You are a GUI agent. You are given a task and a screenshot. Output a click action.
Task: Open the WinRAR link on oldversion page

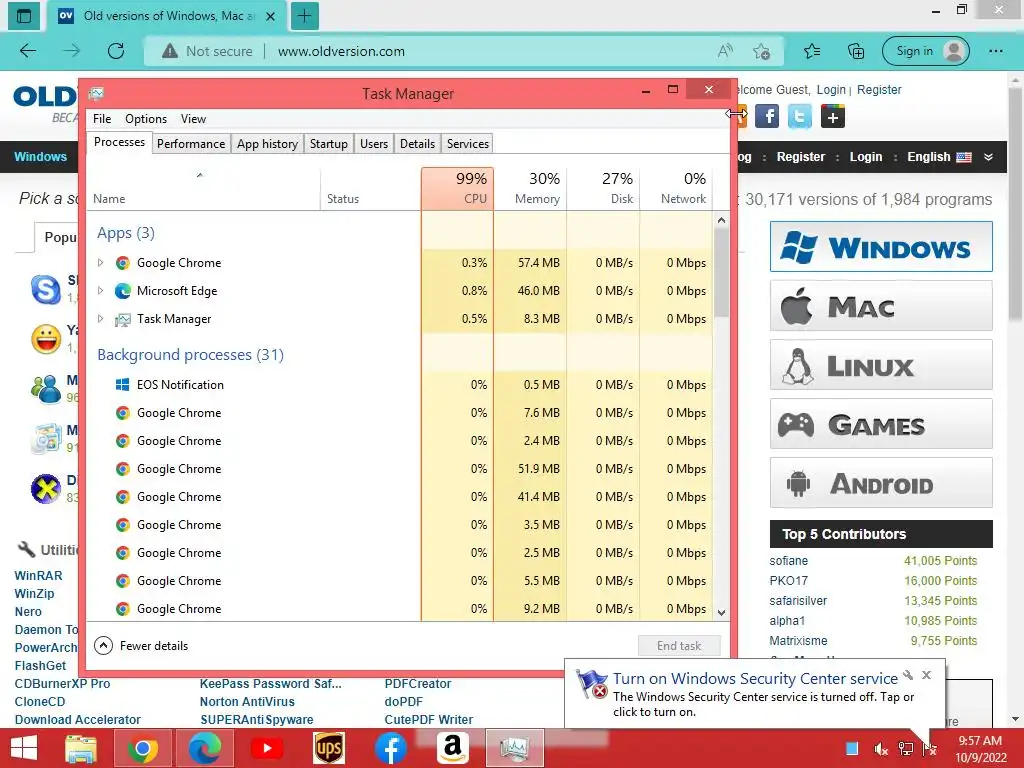pos(39,576)
